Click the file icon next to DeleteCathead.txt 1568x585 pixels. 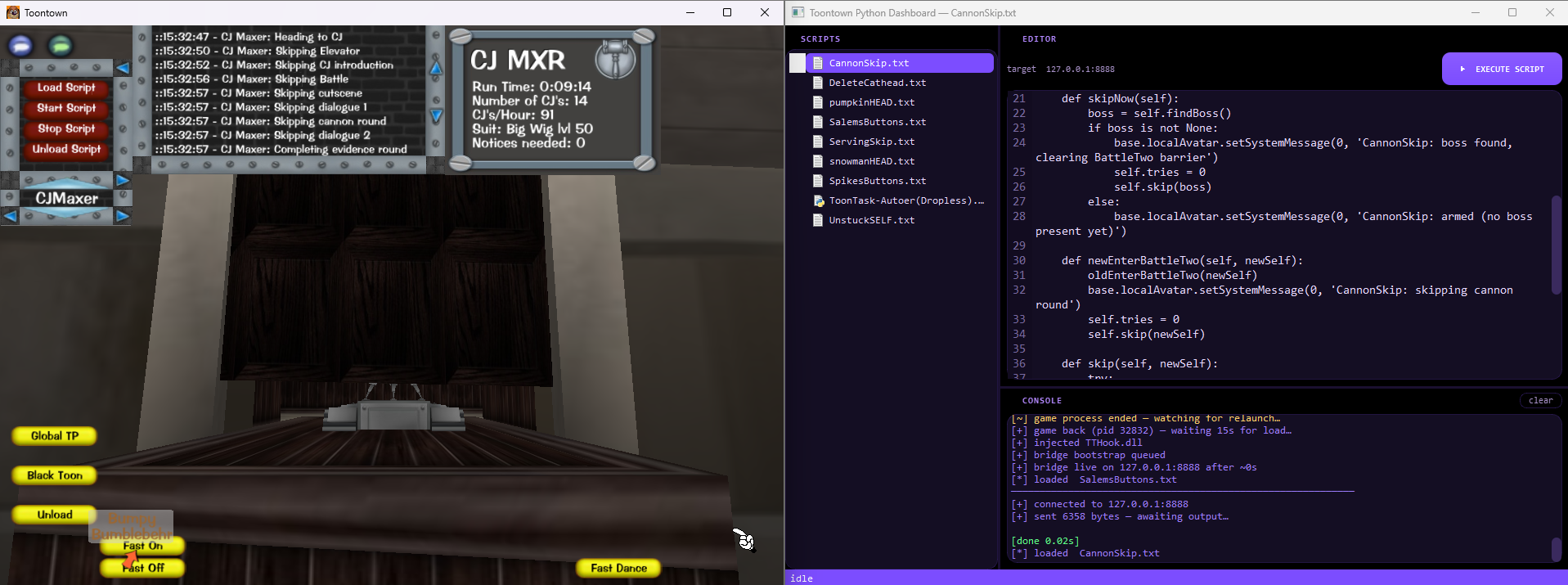point(817,83)
